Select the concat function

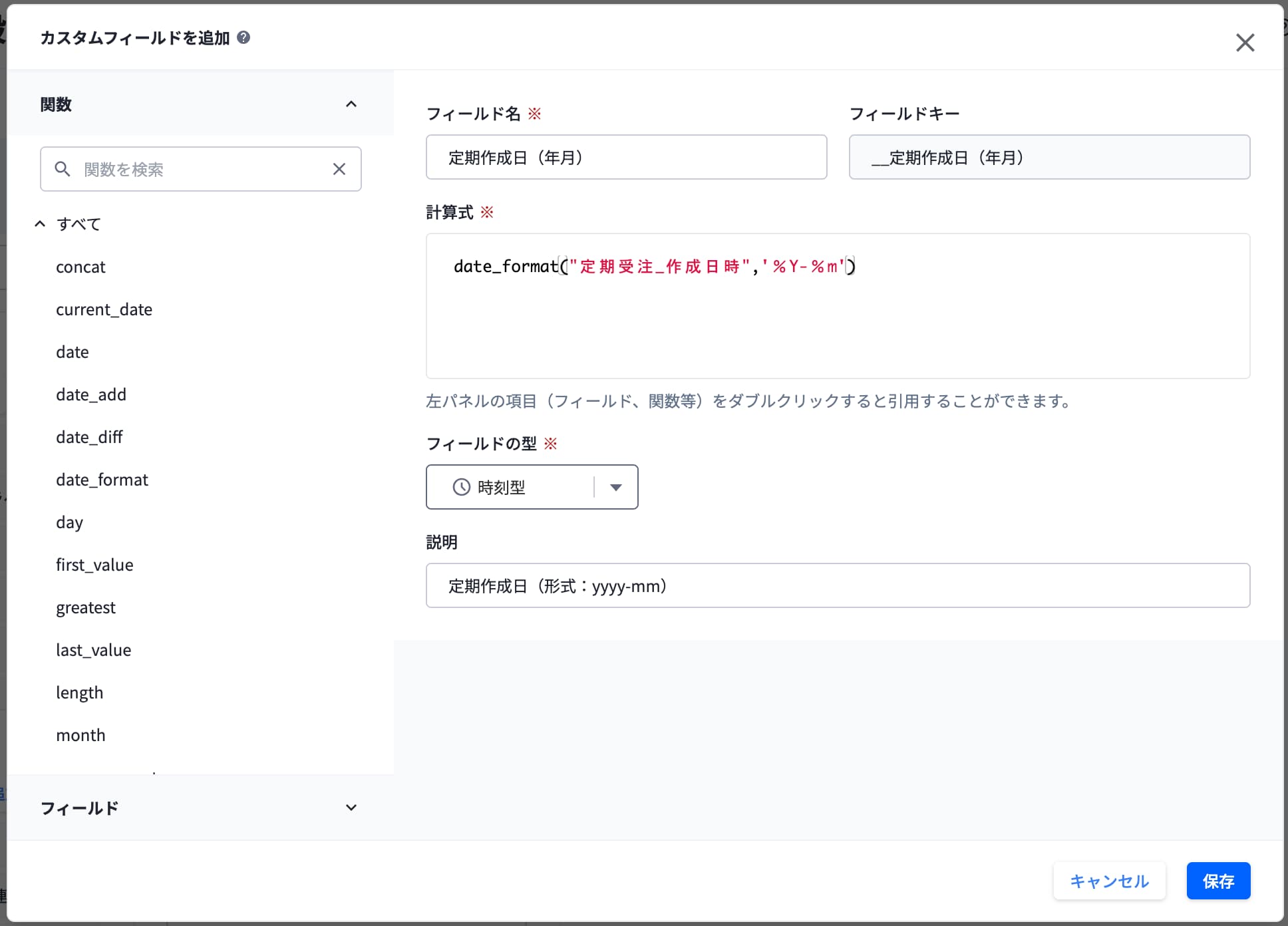(x=80, y=267)
